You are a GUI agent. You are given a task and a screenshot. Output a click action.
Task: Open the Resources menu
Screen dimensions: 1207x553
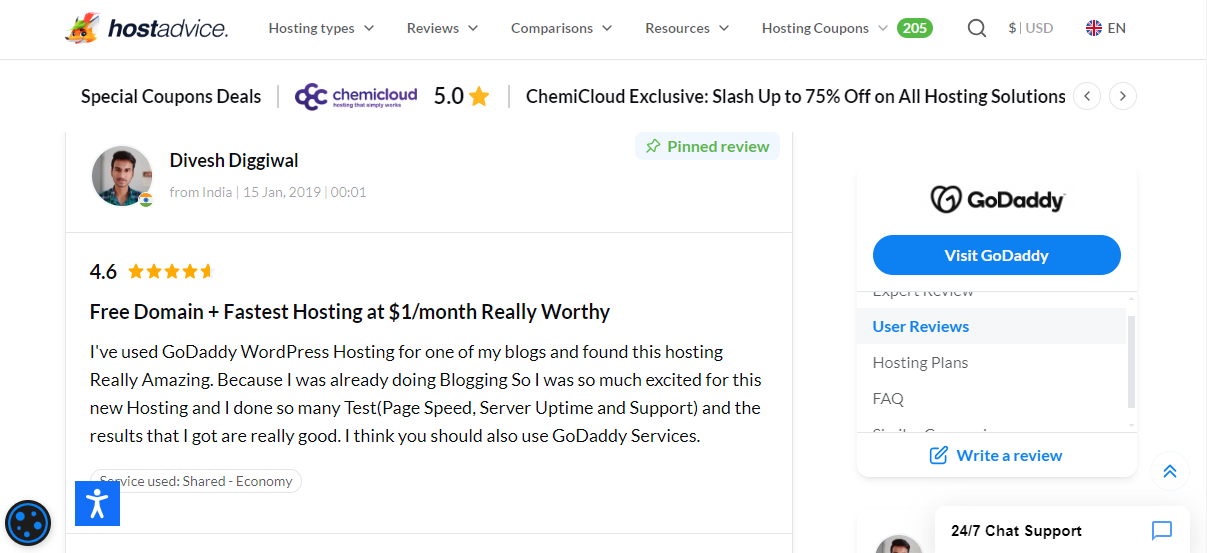click(687, 28)
